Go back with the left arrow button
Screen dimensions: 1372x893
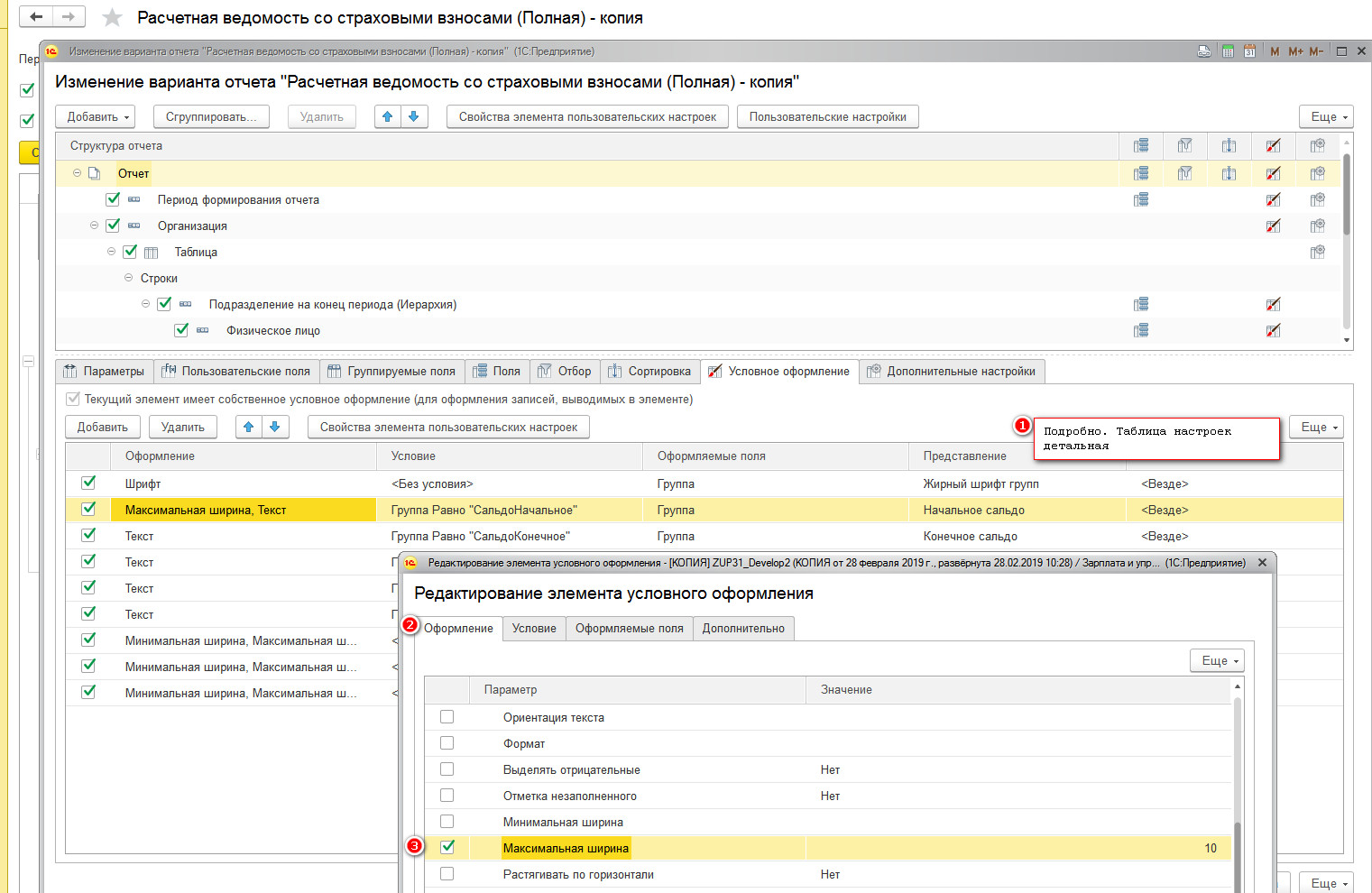click(x=36, y=16)
